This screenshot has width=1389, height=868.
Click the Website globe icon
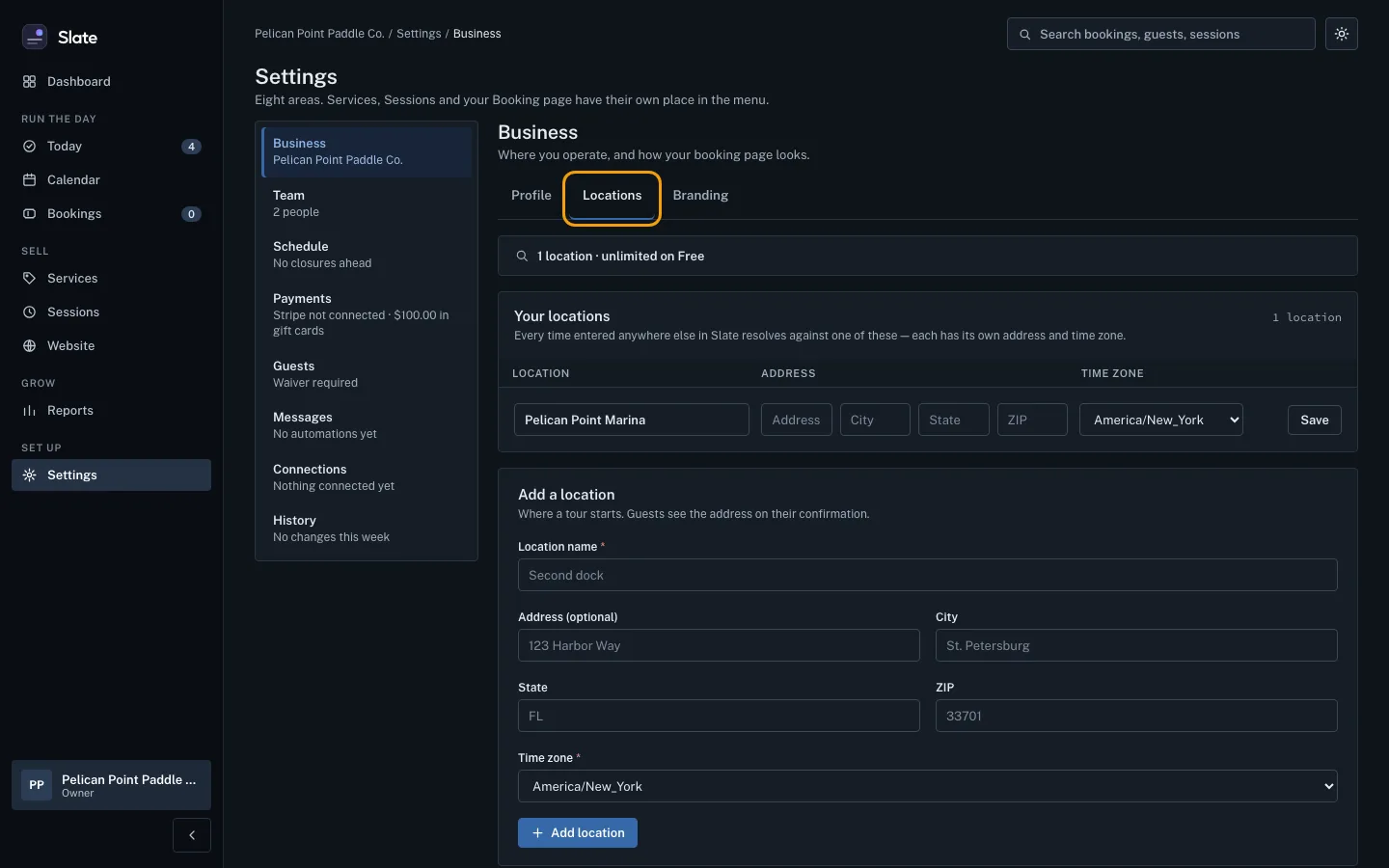coord(29,346)
